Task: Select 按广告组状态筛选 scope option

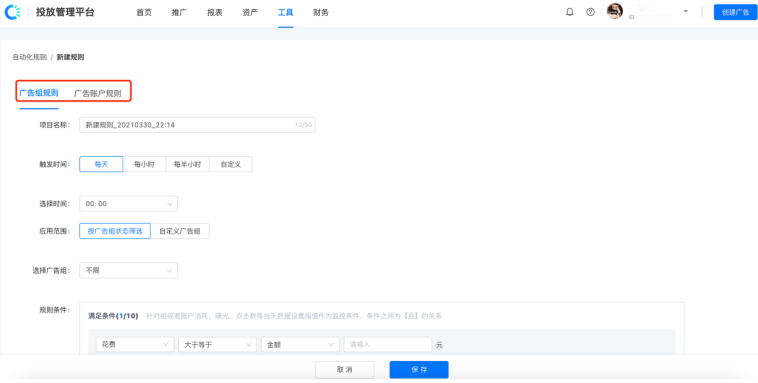Action: point(115,231)
